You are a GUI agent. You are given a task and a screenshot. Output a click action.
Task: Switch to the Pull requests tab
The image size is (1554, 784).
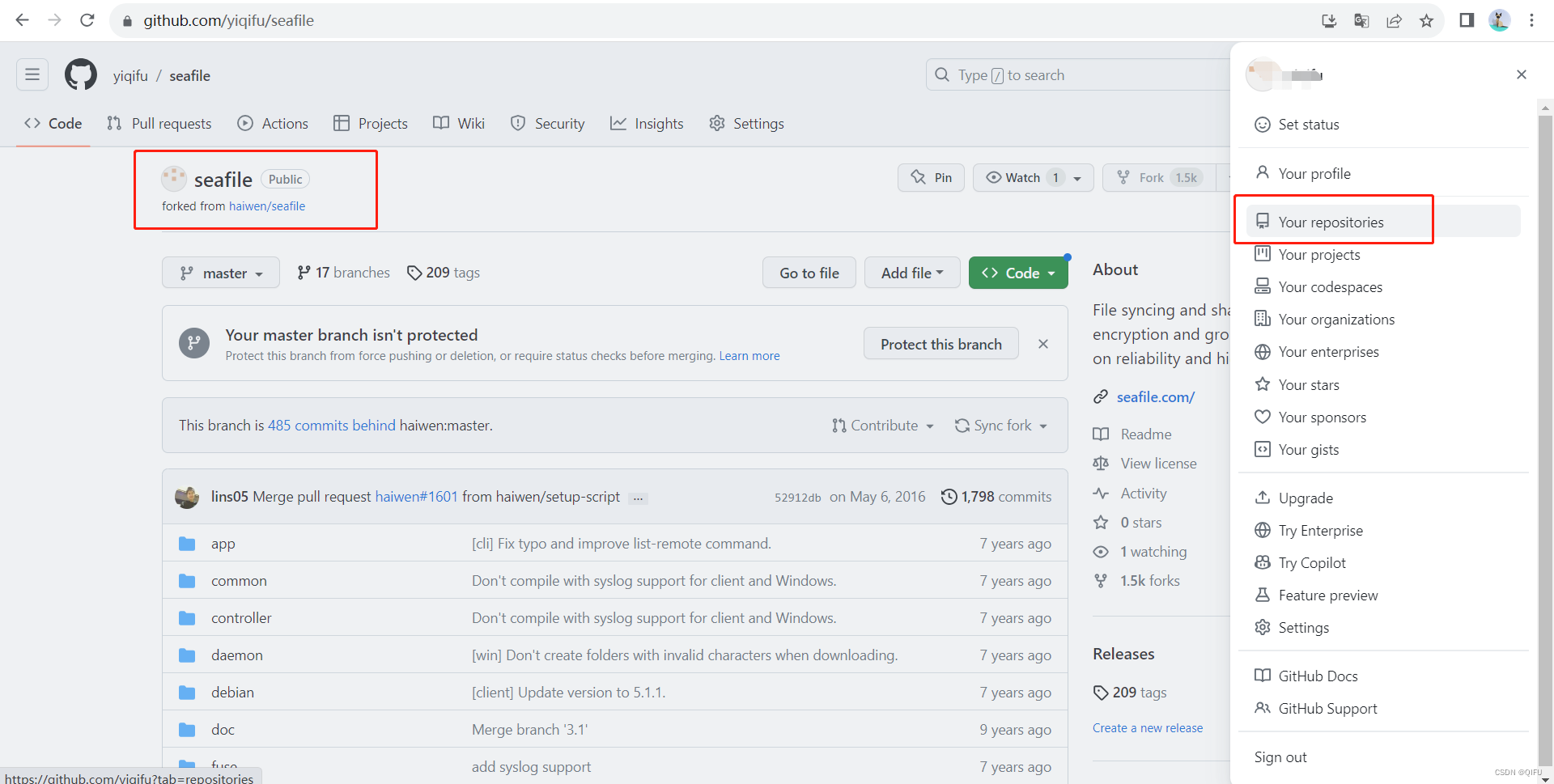tap(159, 123)
